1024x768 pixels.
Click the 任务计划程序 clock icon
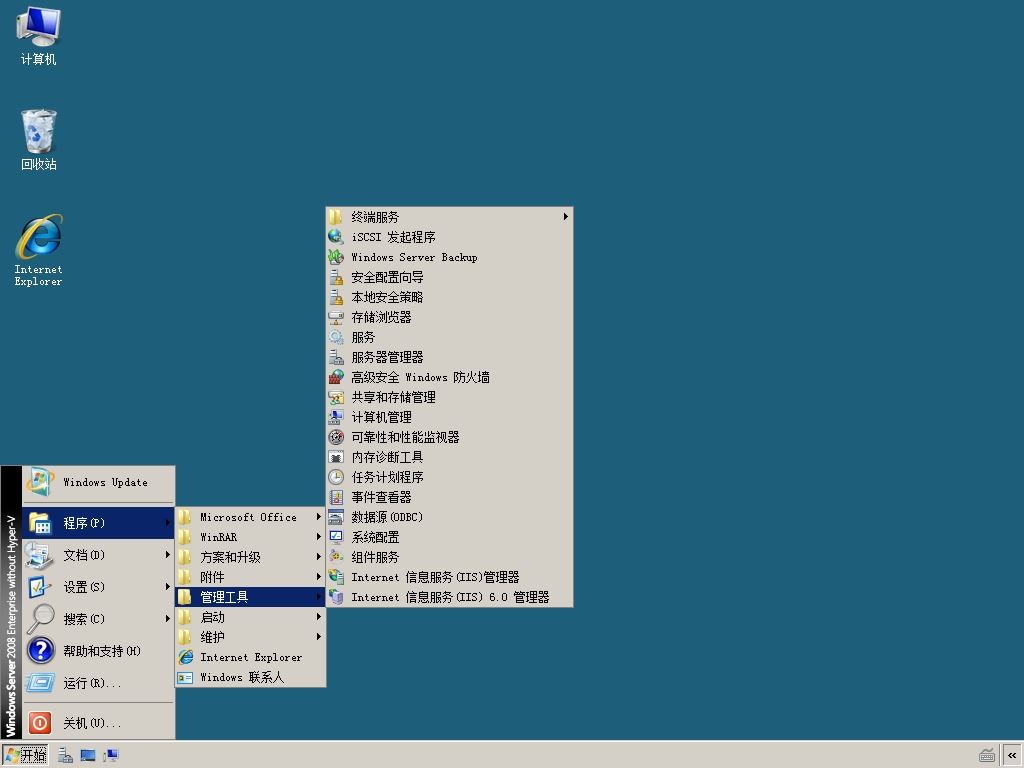click(x=336, y=477)
